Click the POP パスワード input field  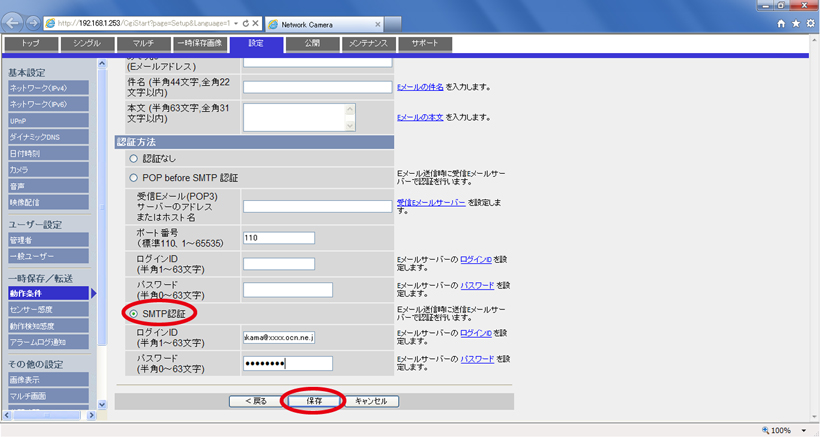point(288,290)
